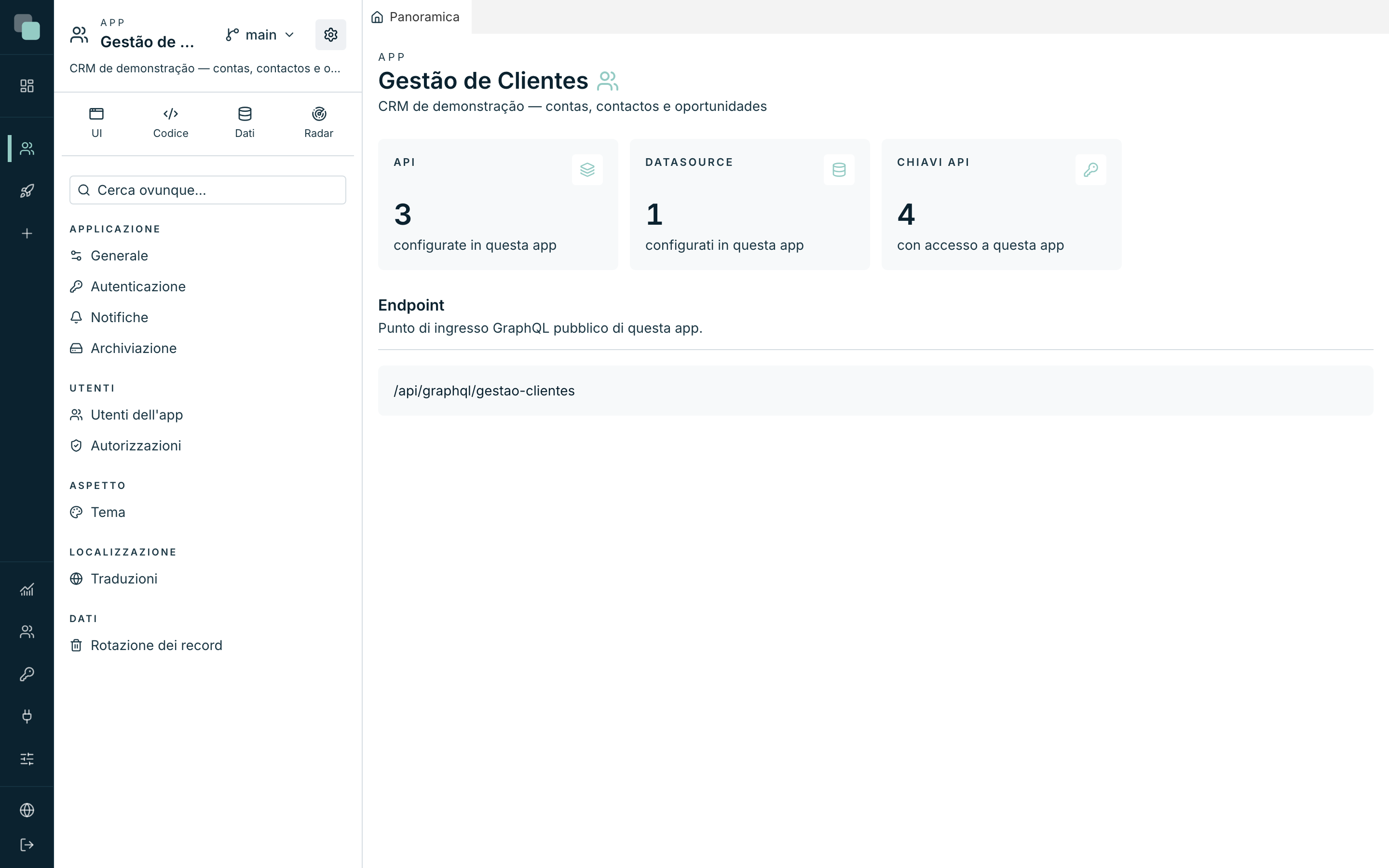The image size is (1389, 868).
Task: Open Notifiche settings
Action: point(208,317)
